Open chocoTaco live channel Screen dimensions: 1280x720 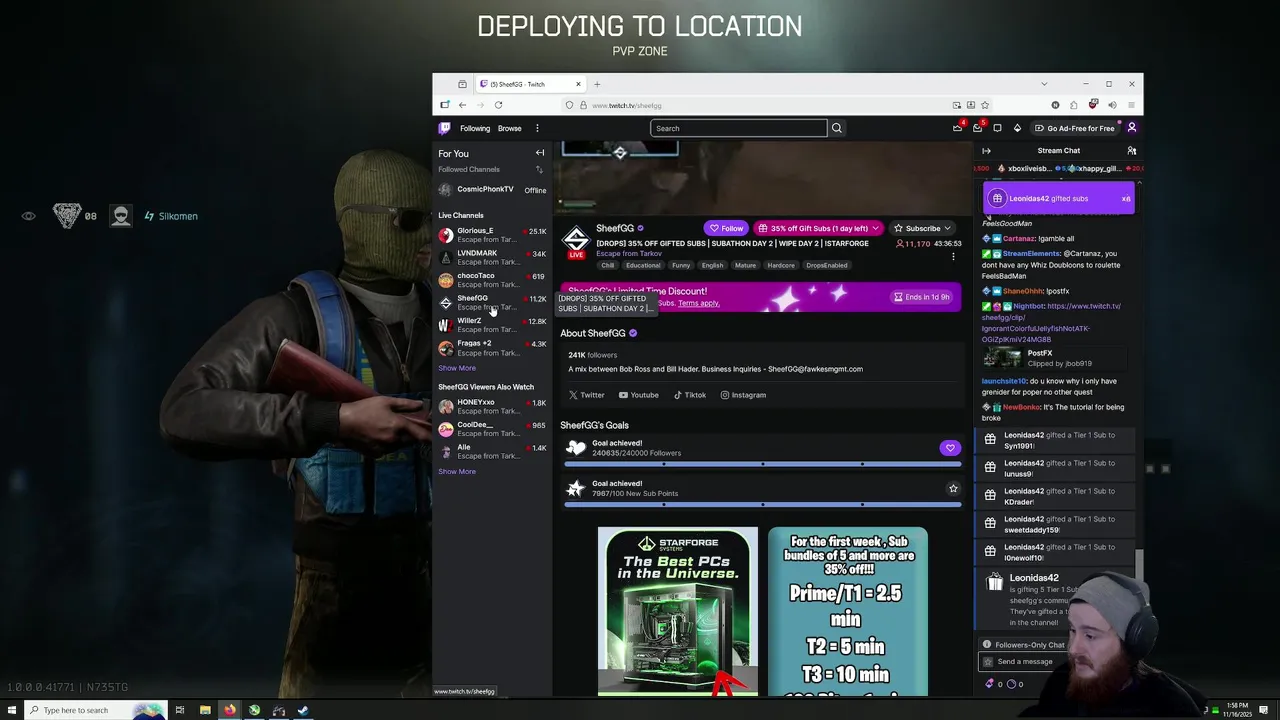[492, 280]
